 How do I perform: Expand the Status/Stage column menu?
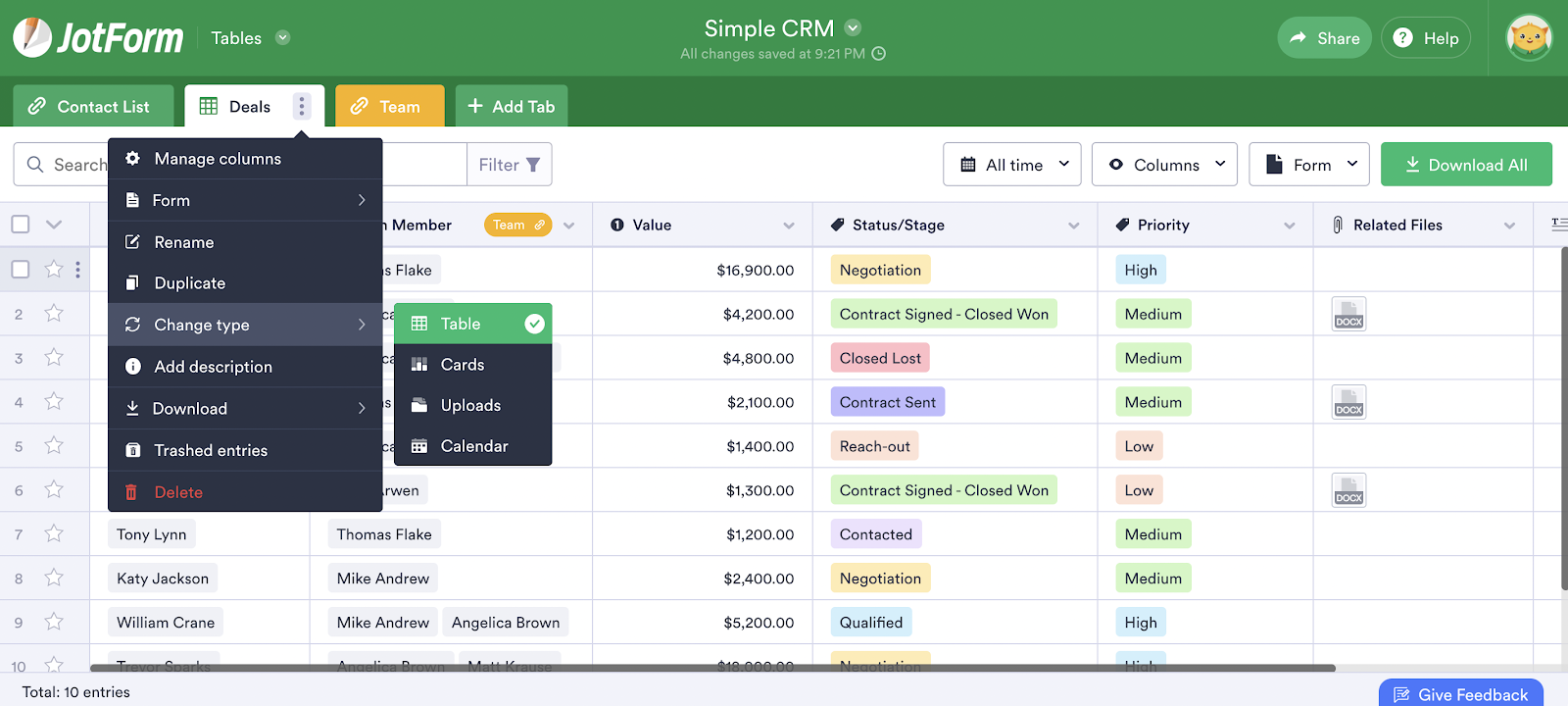(x=1074, y=226)
